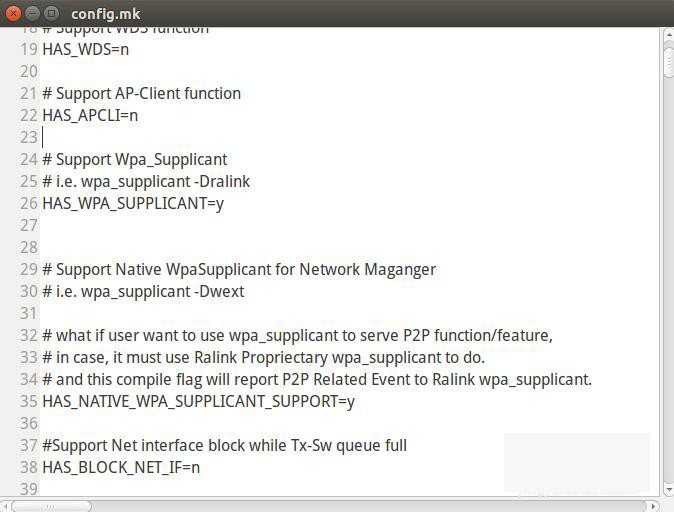
Task: Click the '# Support Wpa_Supplicant' comment line
Action: (135, 159)
